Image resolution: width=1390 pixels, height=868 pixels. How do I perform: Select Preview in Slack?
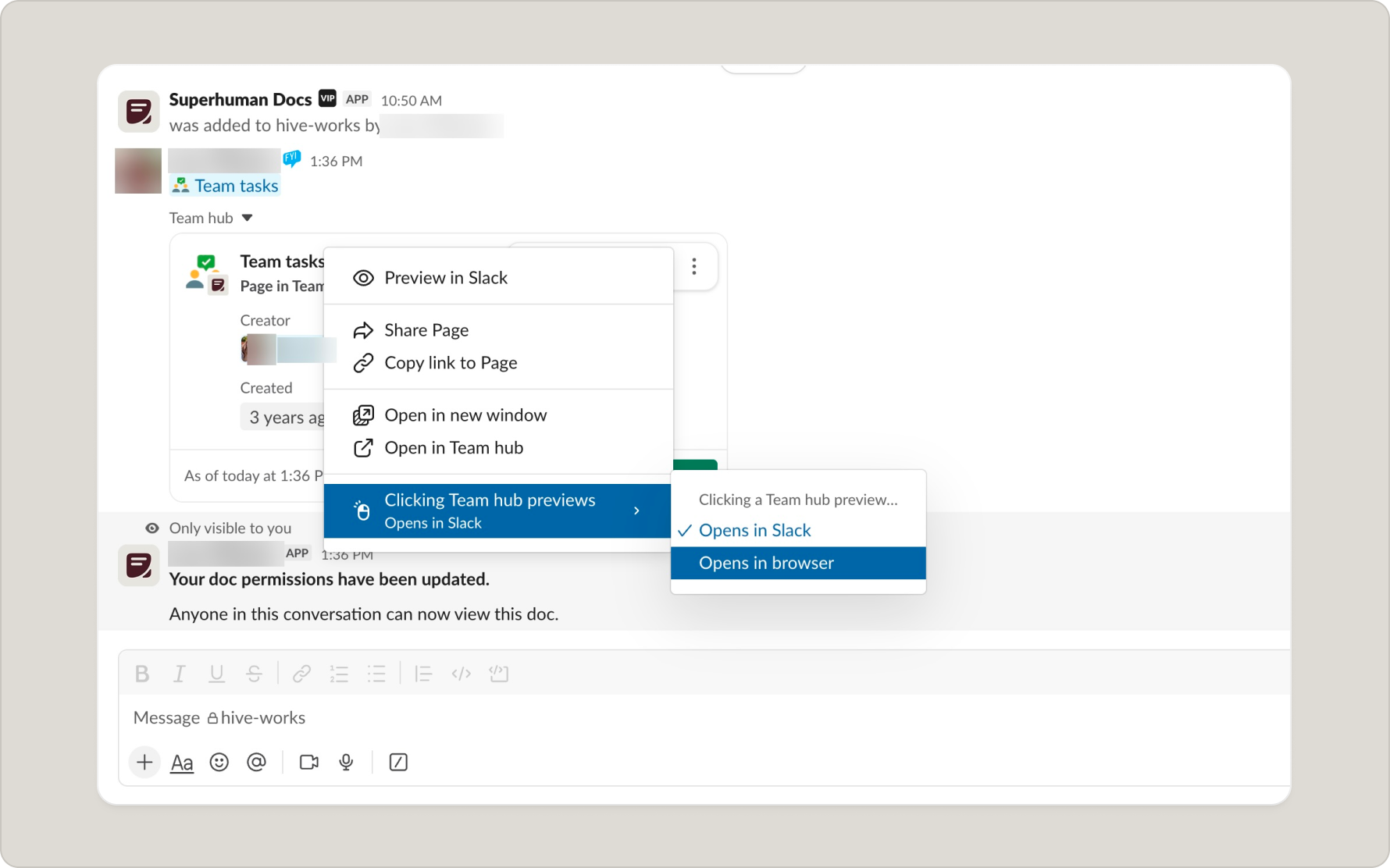pos(497,278)
